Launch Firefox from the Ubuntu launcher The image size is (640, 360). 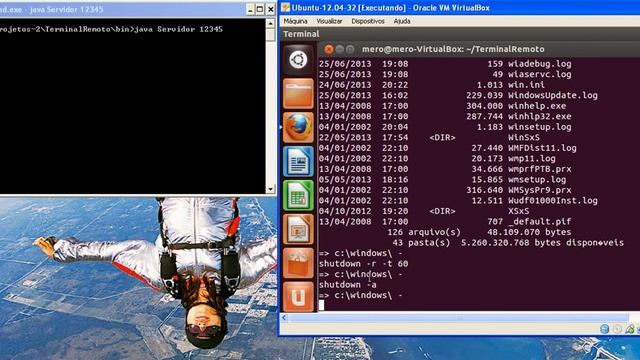[298, 127]
